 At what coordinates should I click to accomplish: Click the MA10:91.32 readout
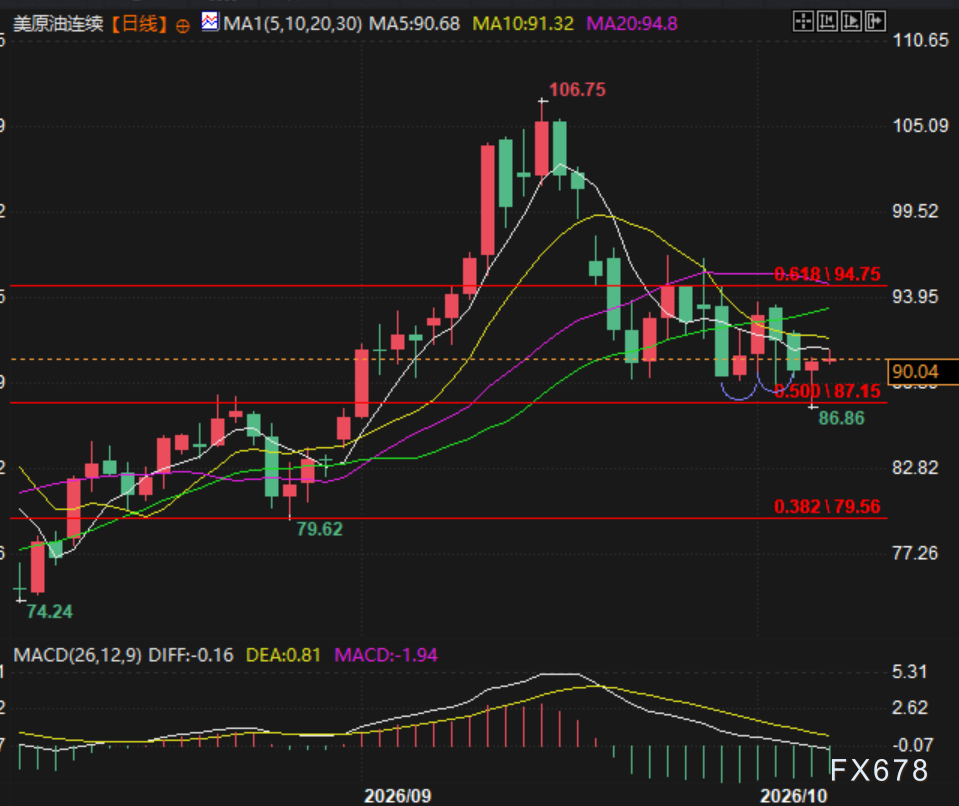tap(523, 24)
